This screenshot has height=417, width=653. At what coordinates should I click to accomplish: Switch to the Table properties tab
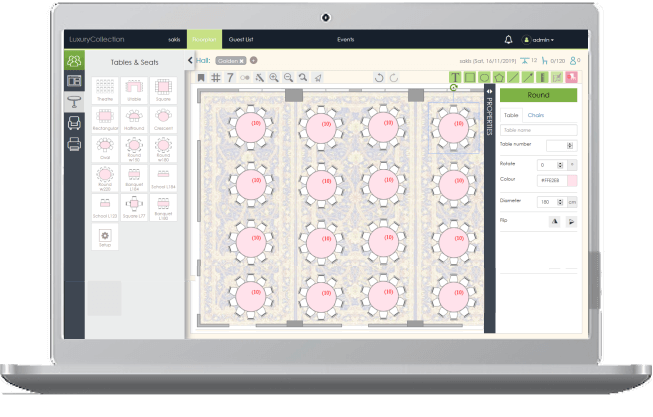click(511, 115)
